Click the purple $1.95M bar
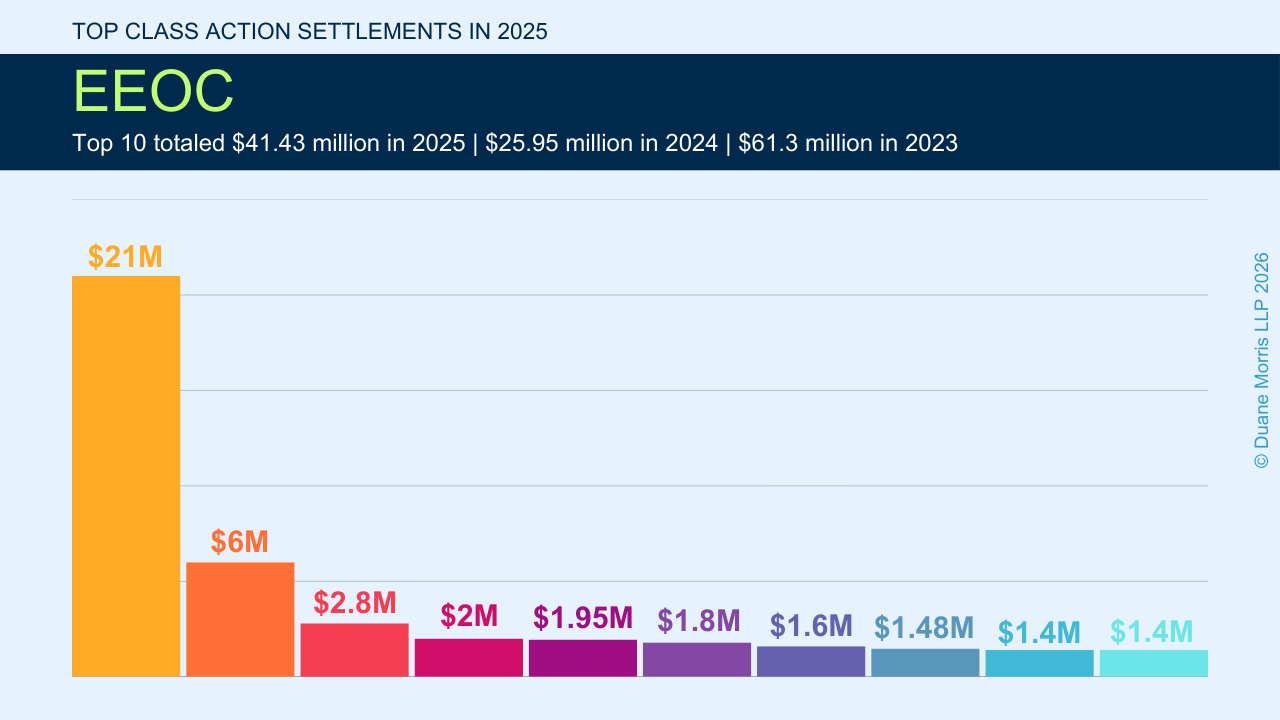This screenshot has height=720, width=1280. (582, 658)
